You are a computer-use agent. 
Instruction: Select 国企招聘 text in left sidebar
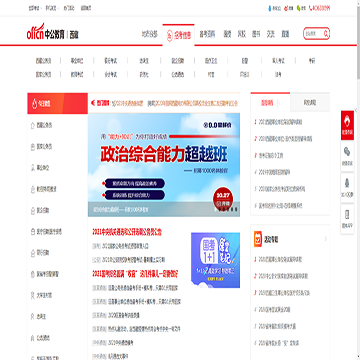coord(43,211)
